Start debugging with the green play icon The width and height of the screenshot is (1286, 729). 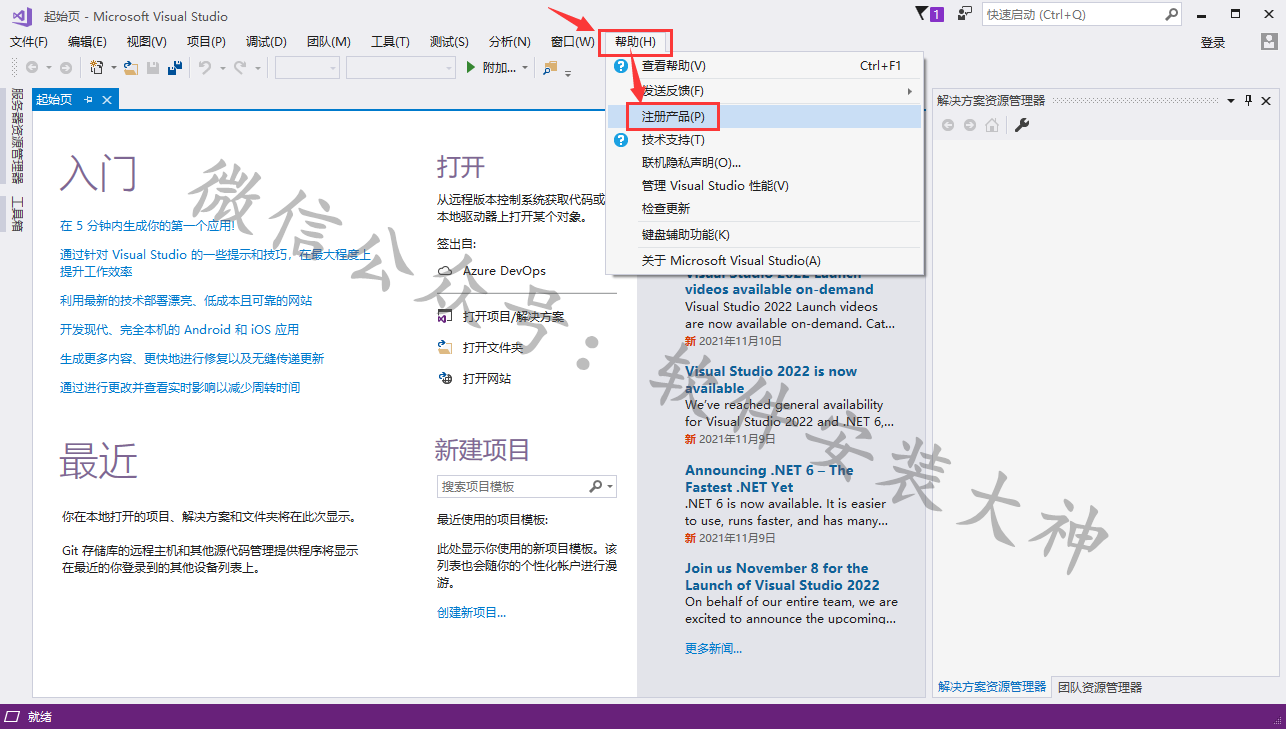(x=472, y=67)
